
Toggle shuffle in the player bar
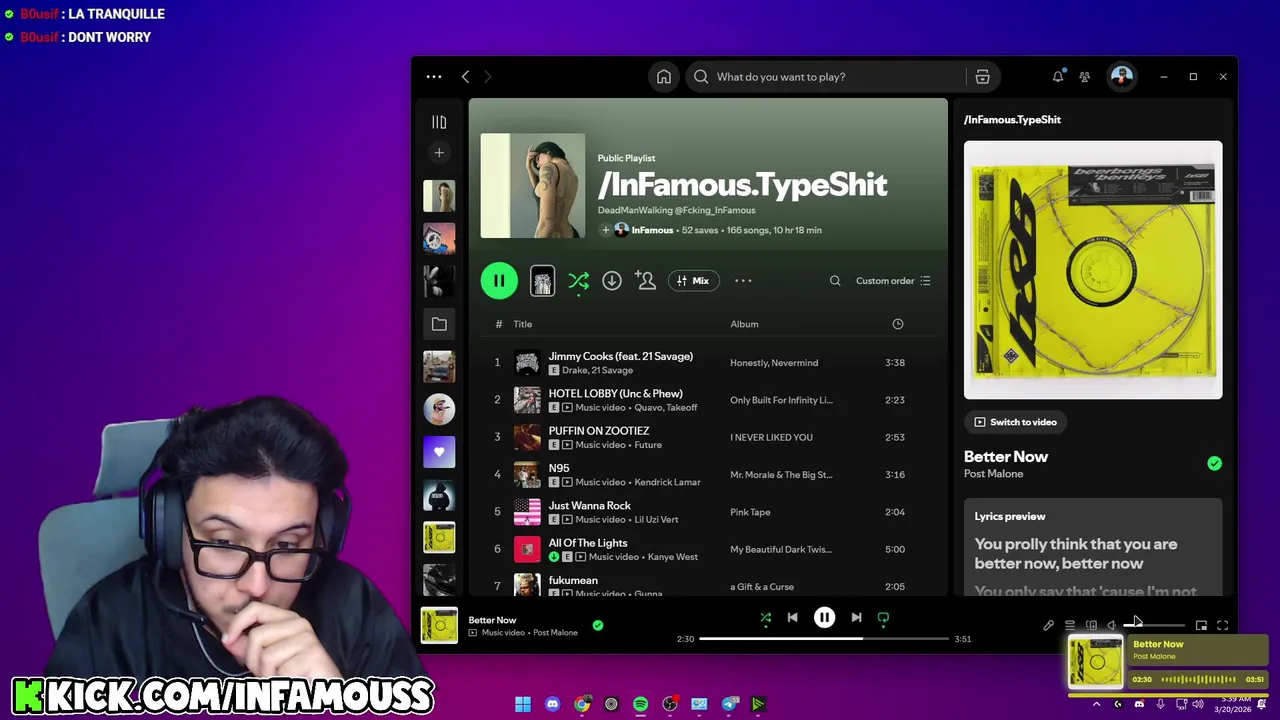click(x=765, y=618)
